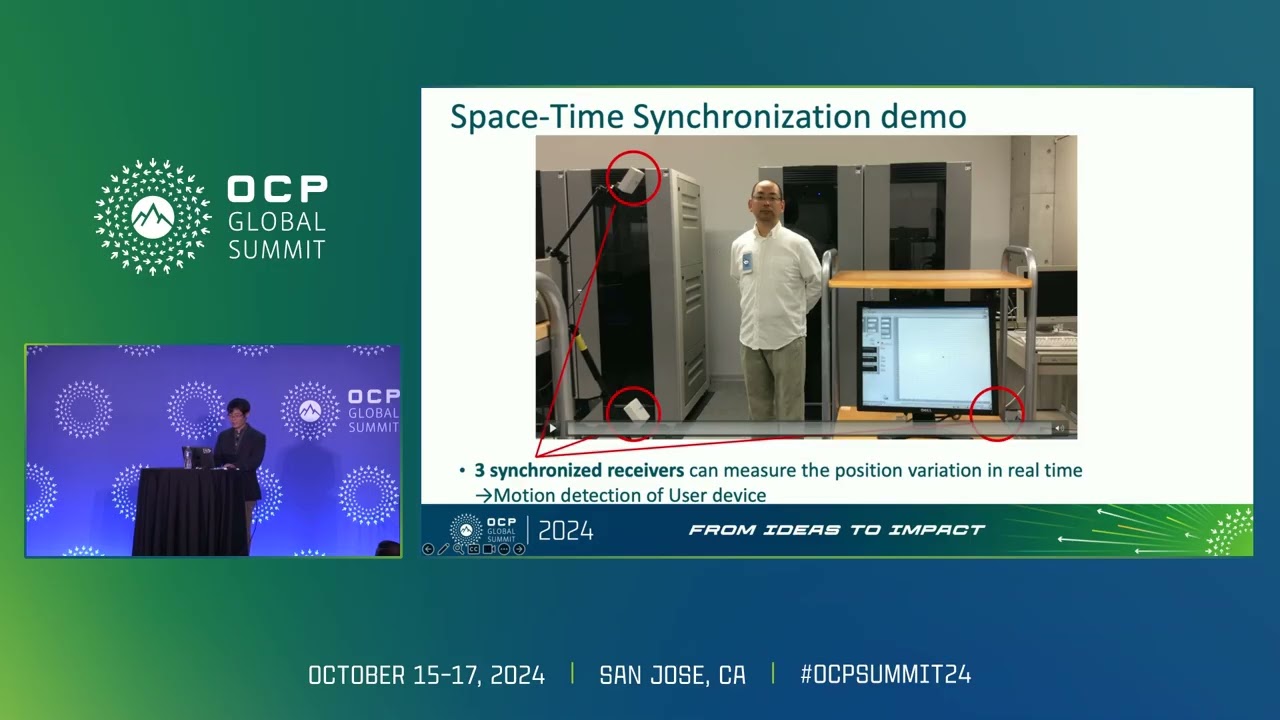The image size is (1280, 720).
Task: Click the large OCP Global Summit logo
Action: click(211, 216)
